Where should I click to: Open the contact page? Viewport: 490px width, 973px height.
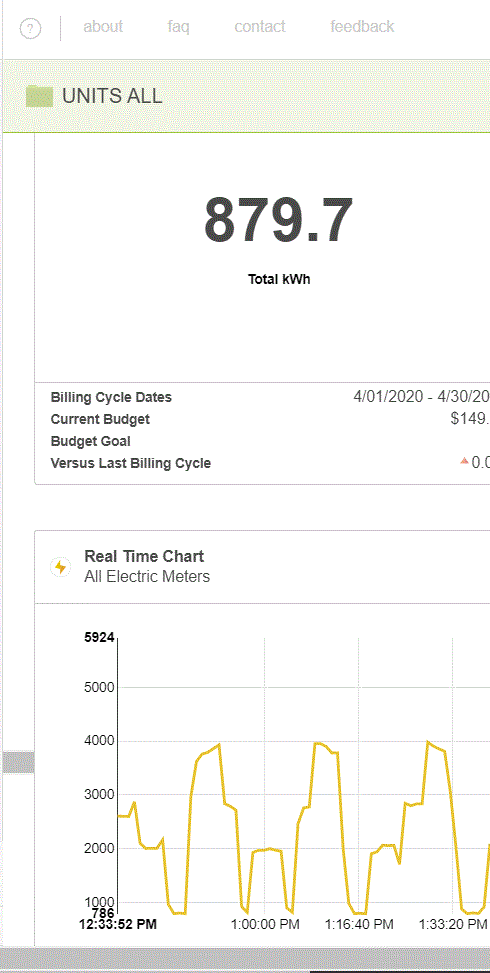tap(260, 27)
